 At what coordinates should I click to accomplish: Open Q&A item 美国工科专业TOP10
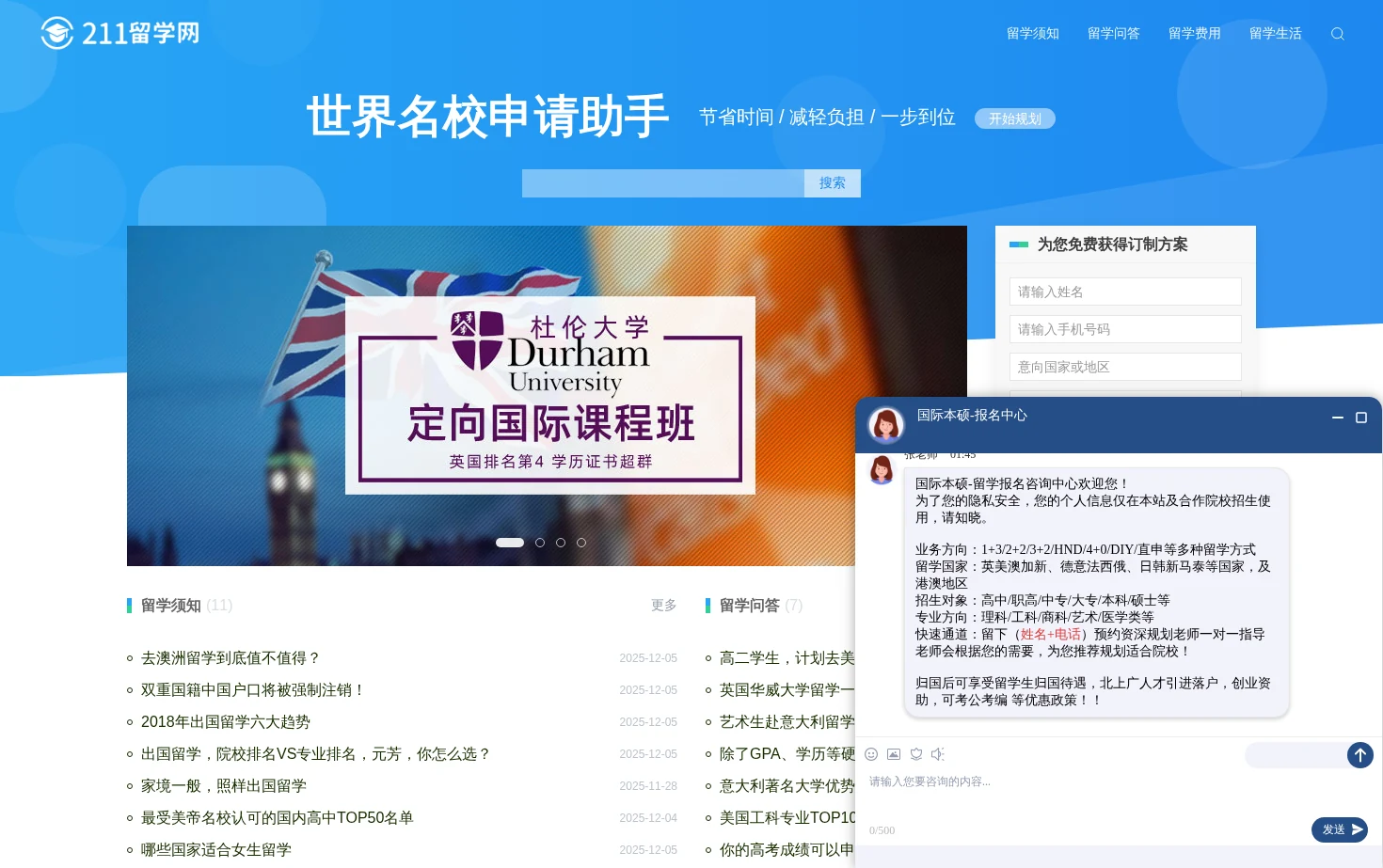coord(787,818)
